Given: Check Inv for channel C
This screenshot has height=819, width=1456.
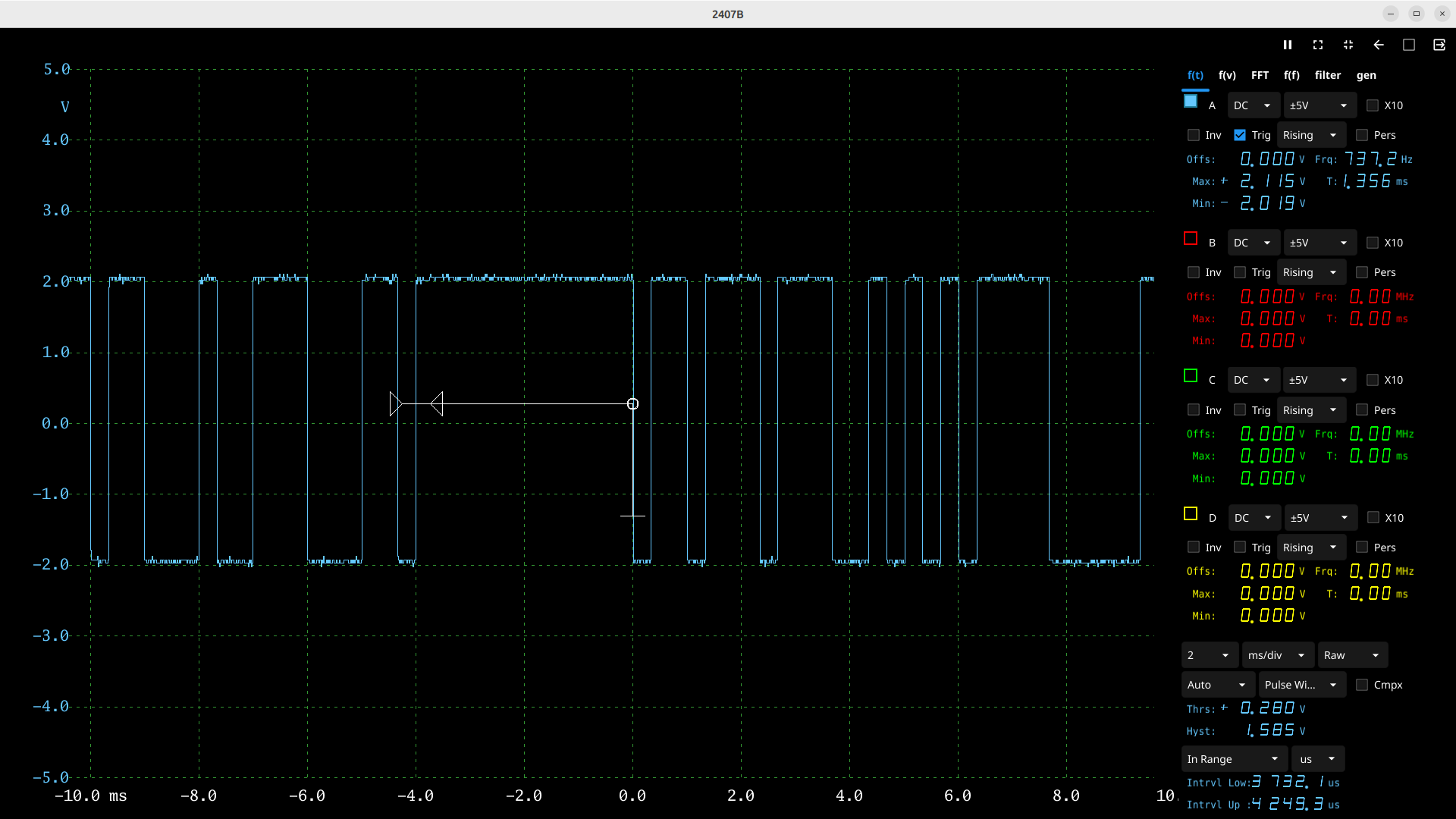Looking at the screenshot, I should click(1194, 410).
